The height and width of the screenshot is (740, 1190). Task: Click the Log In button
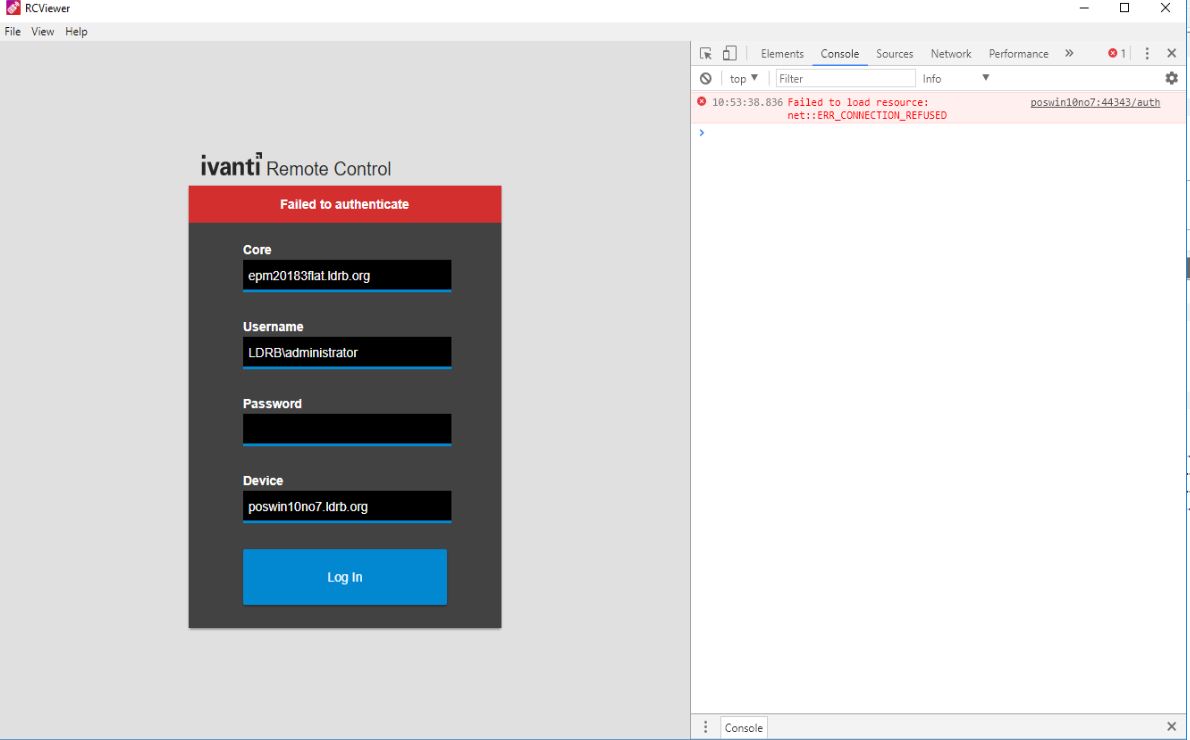[x=344, y=577]
